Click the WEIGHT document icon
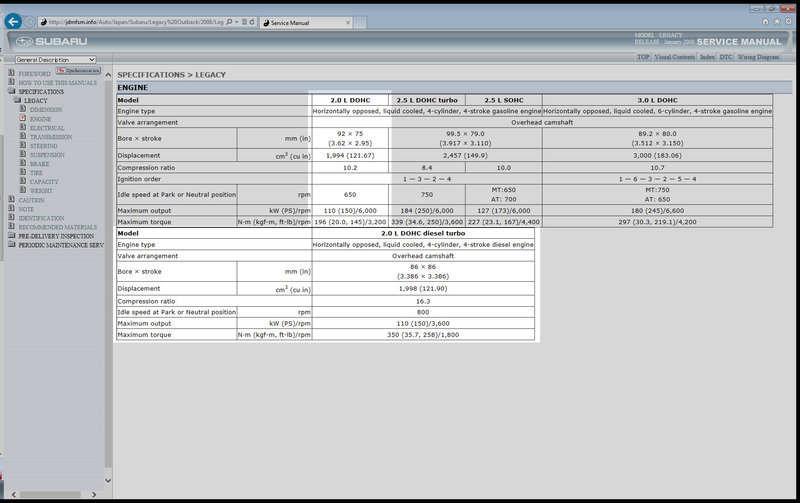The height and width of the screenshot is (503, 800). click(23, 190)
